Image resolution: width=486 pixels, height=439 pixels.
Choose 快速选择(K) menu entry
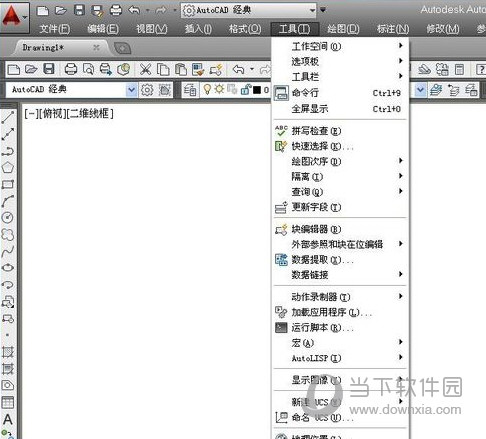point(341,146)
